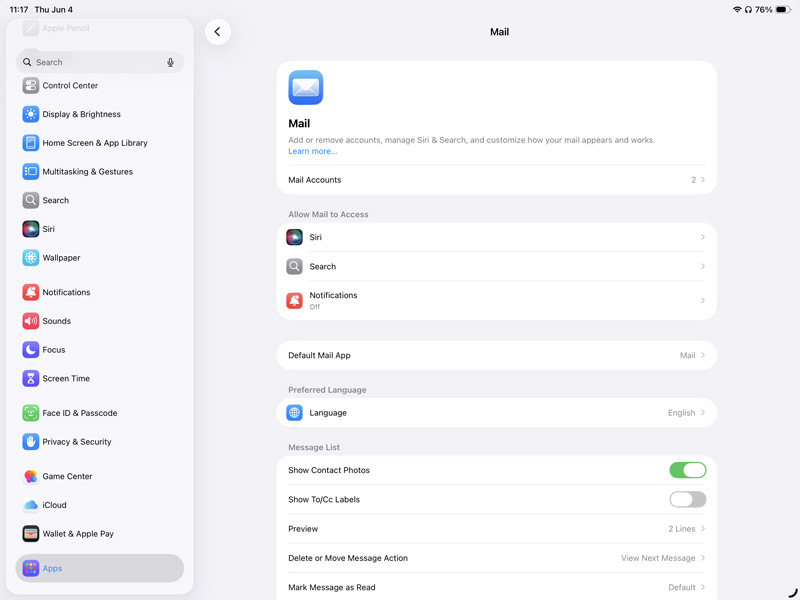The width and height of the screenshot is (800, 600).
Task: Tap the Screen Time hourglass icon
Action: tap(31, 379)
